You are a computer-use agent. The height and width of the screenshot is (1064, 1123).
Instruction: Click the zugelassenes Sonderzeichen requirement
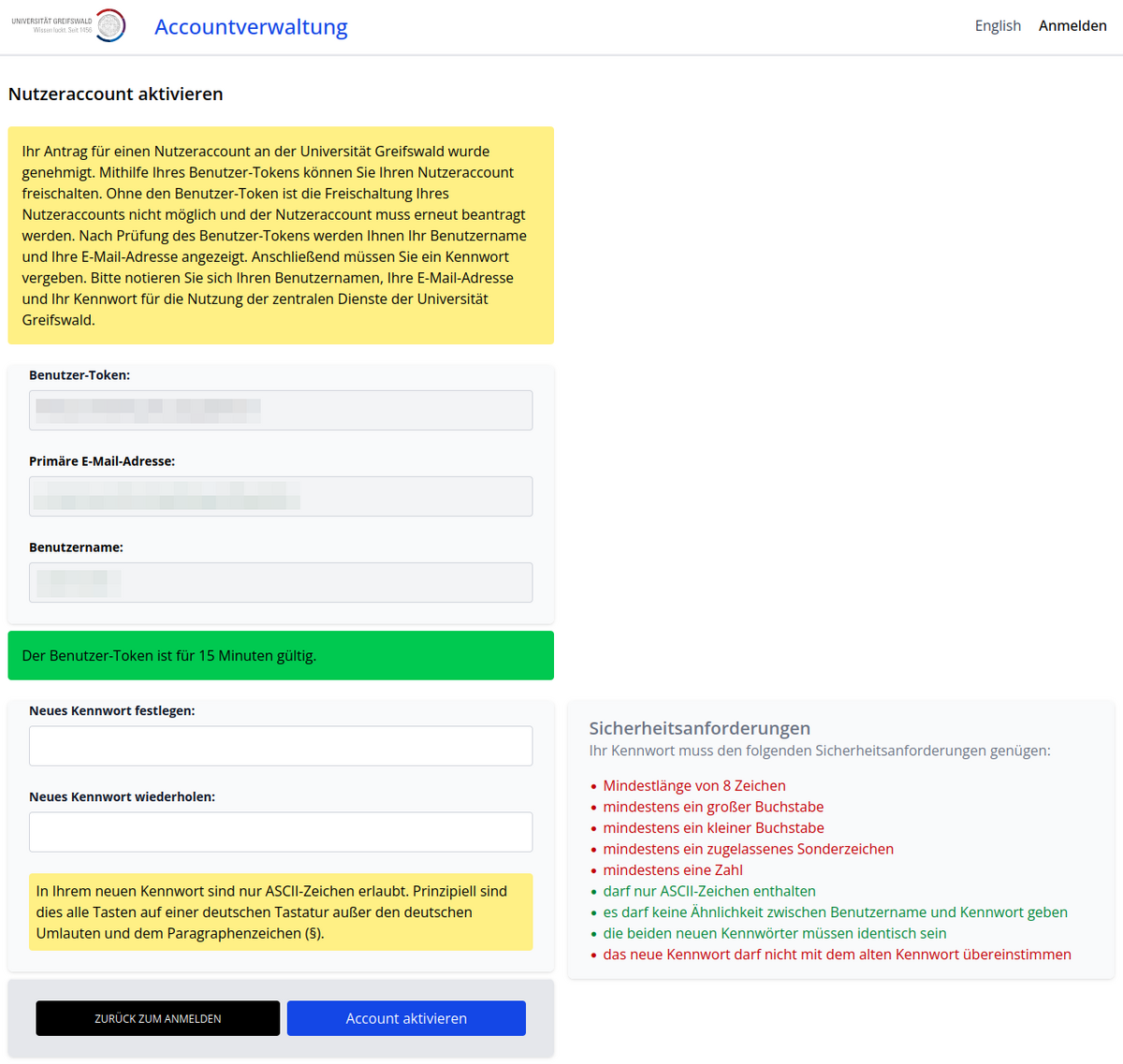click(748, 849)
